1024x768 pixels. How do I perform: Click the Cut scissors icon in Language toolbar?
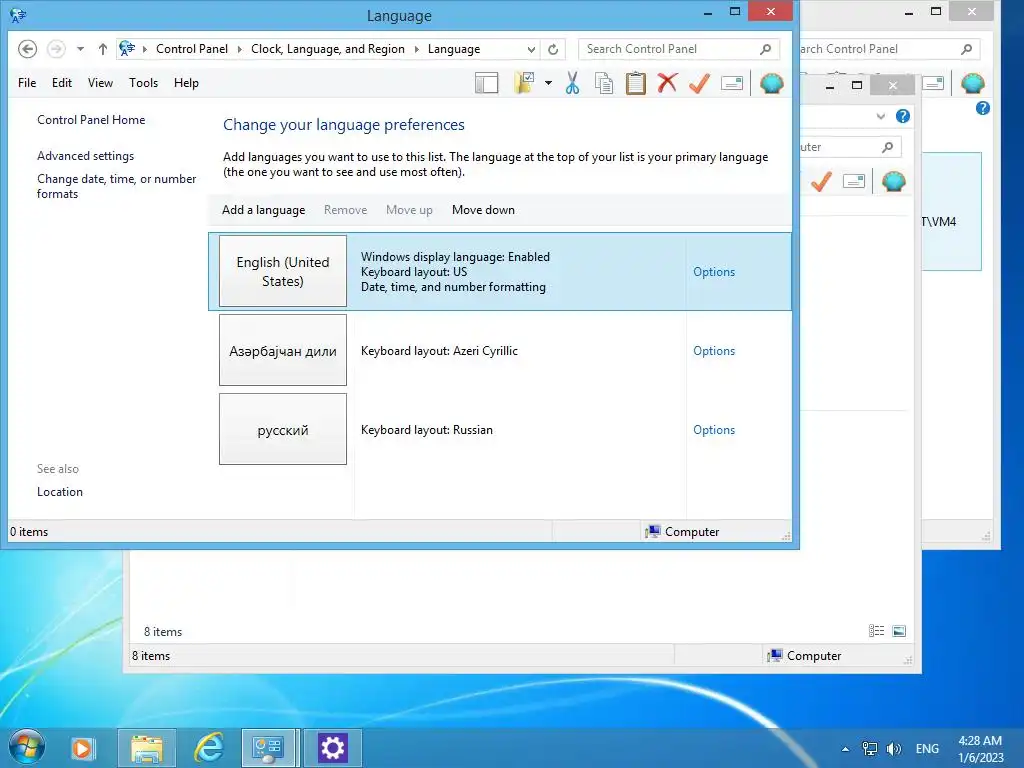point(573,83)
